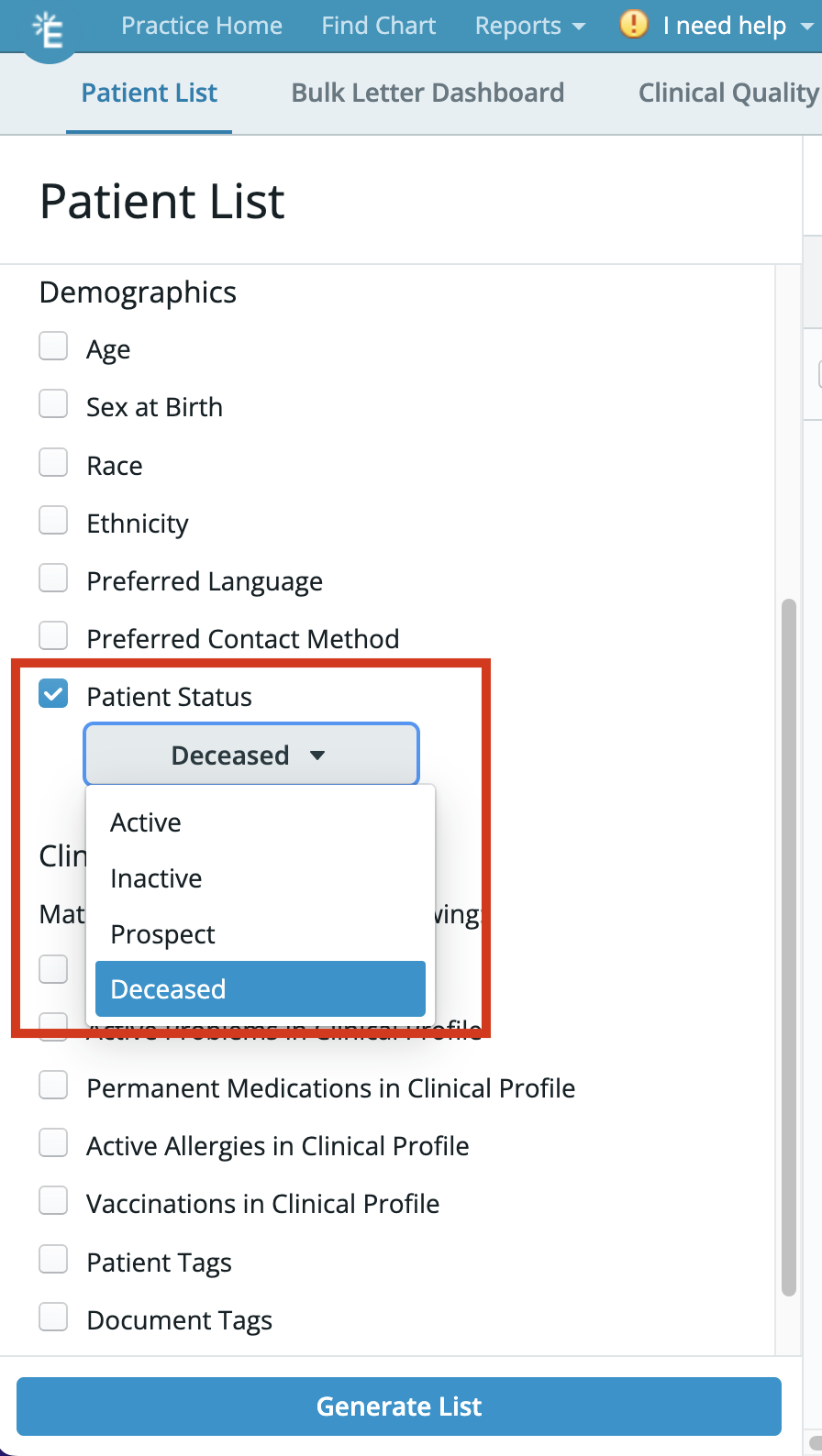Select Prospect from the status options

click(162, 933)
